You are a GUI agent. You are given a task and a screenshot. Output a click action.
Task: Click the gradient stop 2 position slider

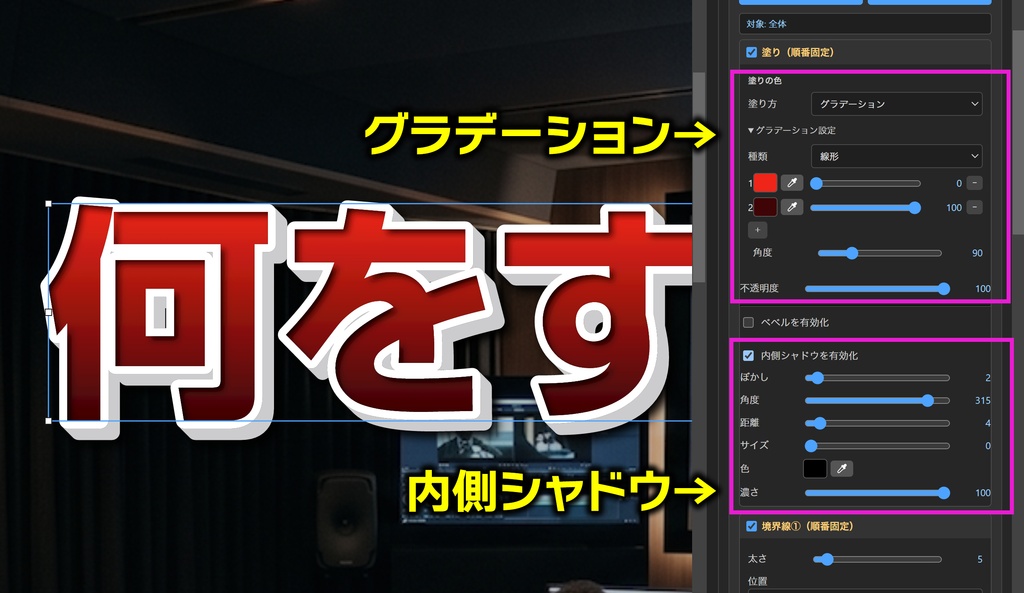(865, 208)
